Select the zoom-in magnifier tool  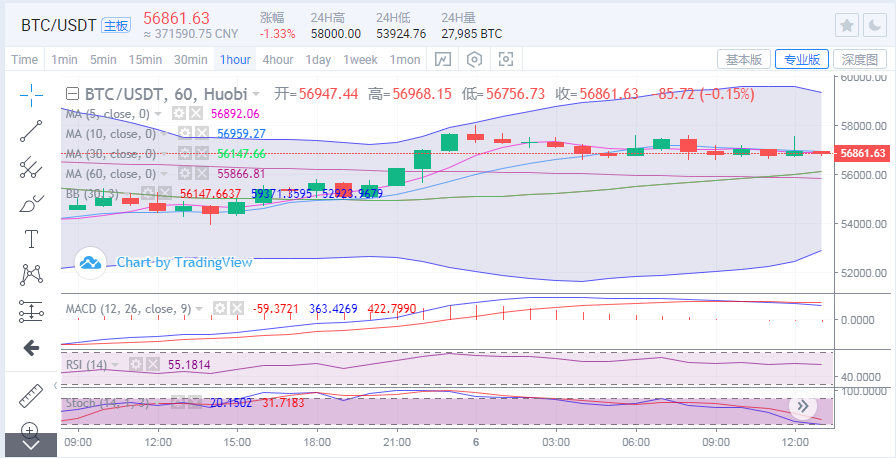31,429
